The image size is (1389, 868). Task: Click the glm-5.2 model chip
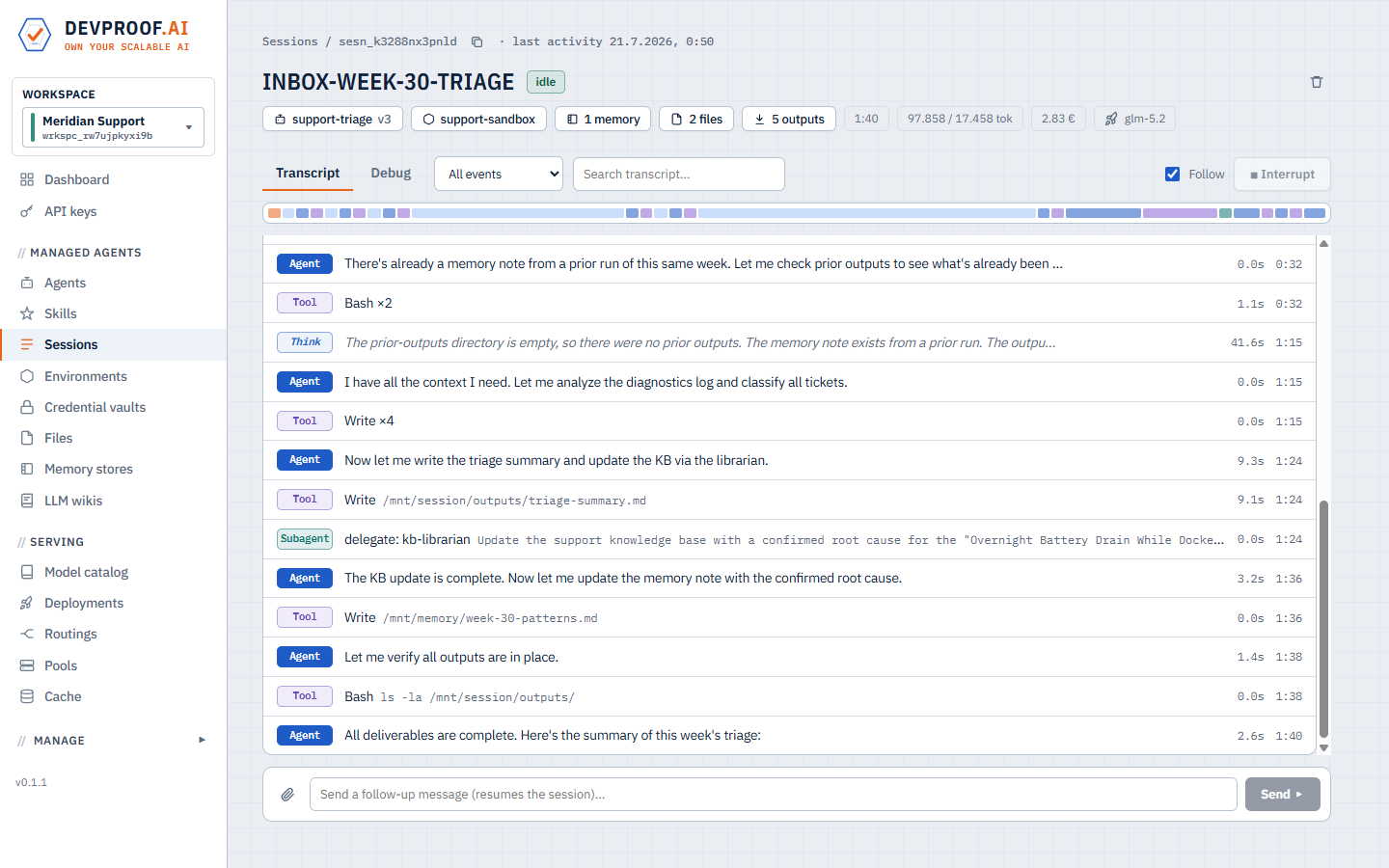tap(1134, 119)
